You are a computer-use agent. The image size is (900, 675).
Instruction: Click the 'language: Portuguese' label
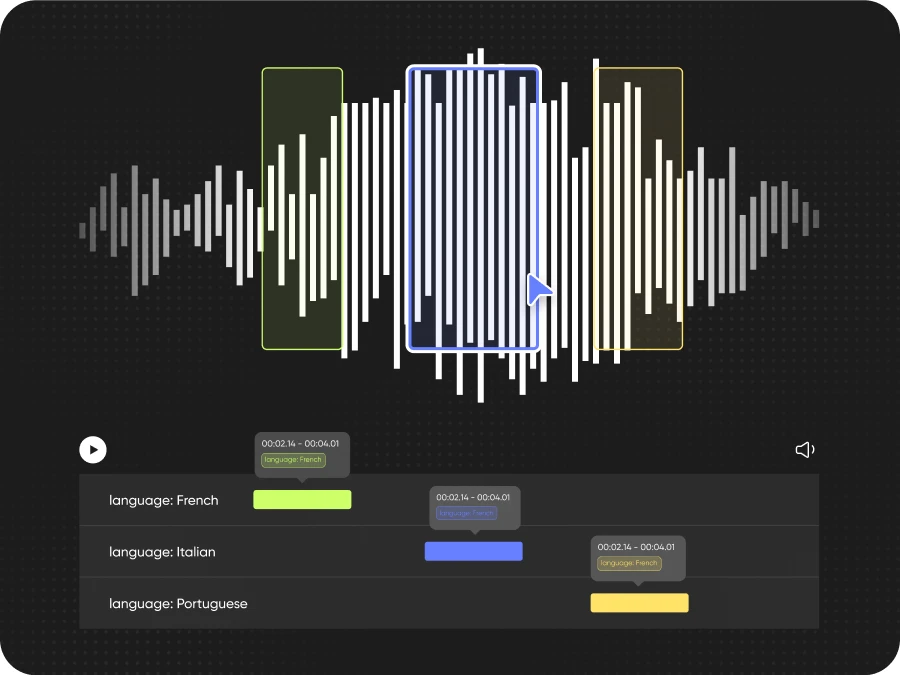(x=177, y=603)
